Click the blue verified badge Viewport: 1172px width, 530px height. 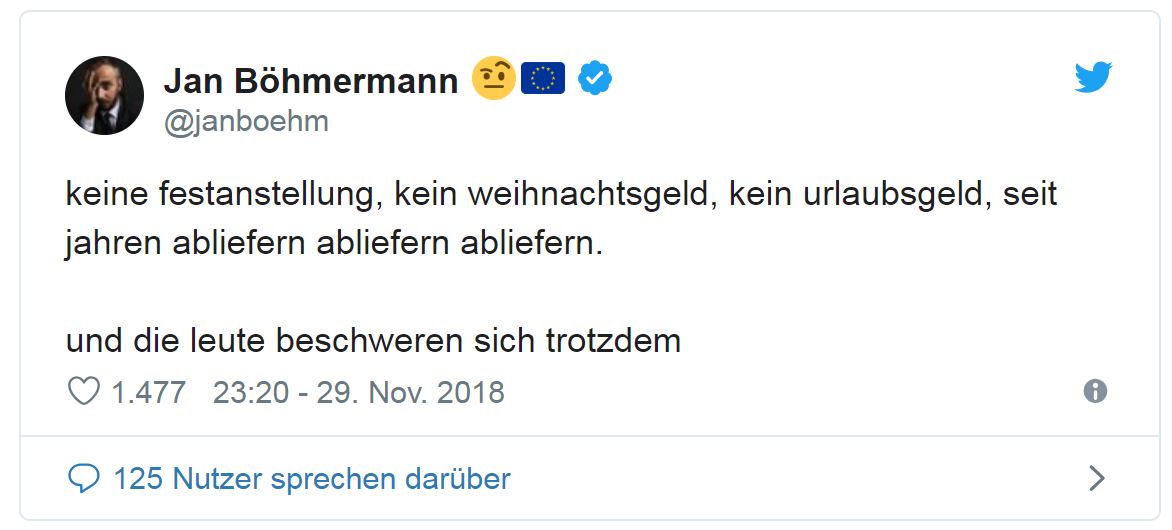pos(596,78)
